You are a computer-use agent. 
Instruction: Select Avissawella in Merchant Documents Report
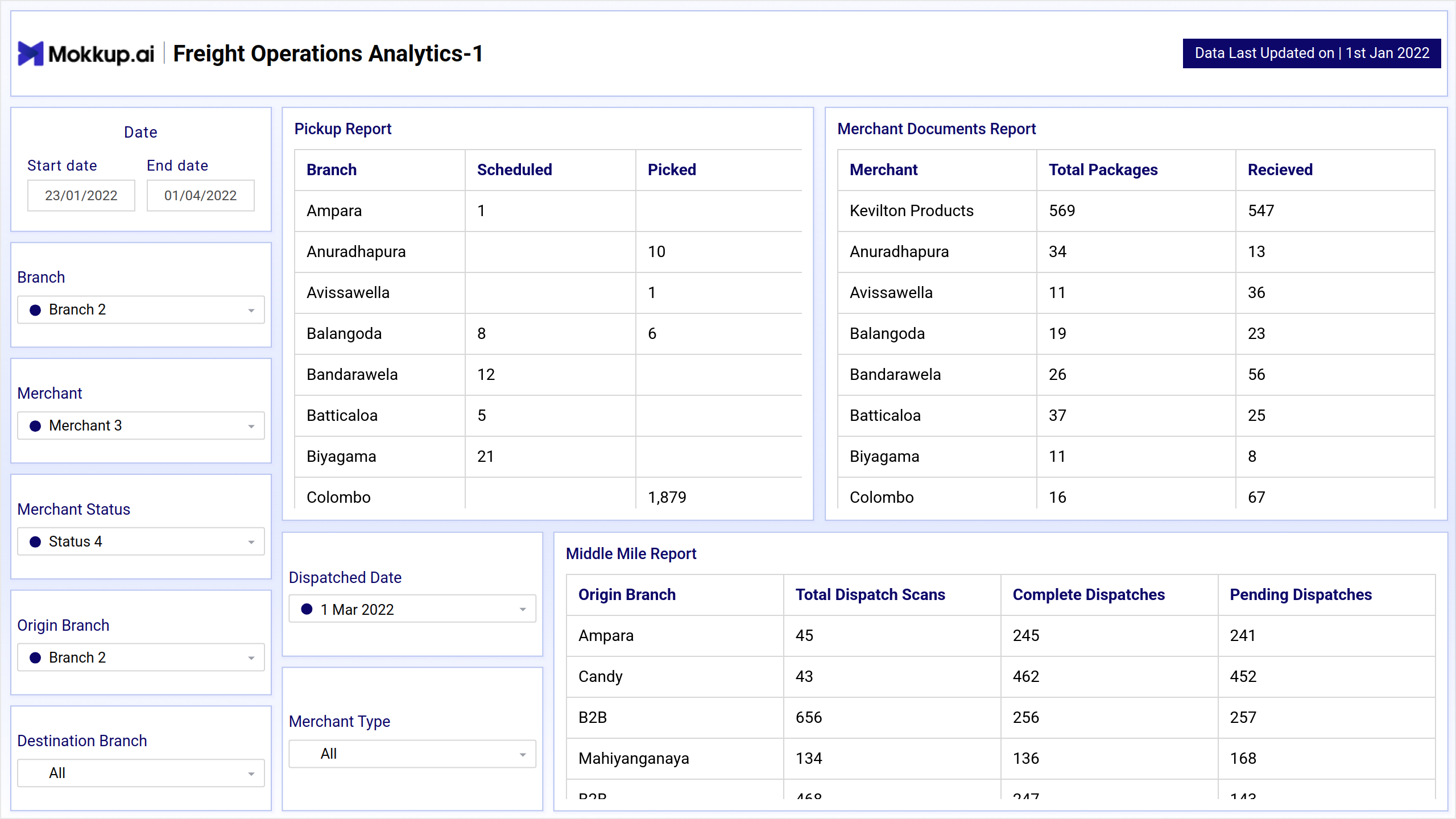(x=1136, y=293)
